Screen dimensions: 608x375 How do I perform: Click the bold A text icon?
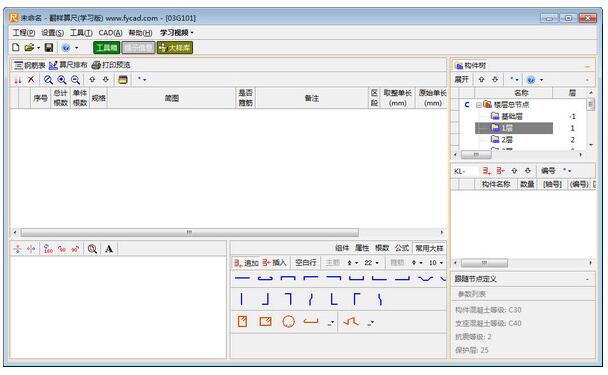click(109, 249)
